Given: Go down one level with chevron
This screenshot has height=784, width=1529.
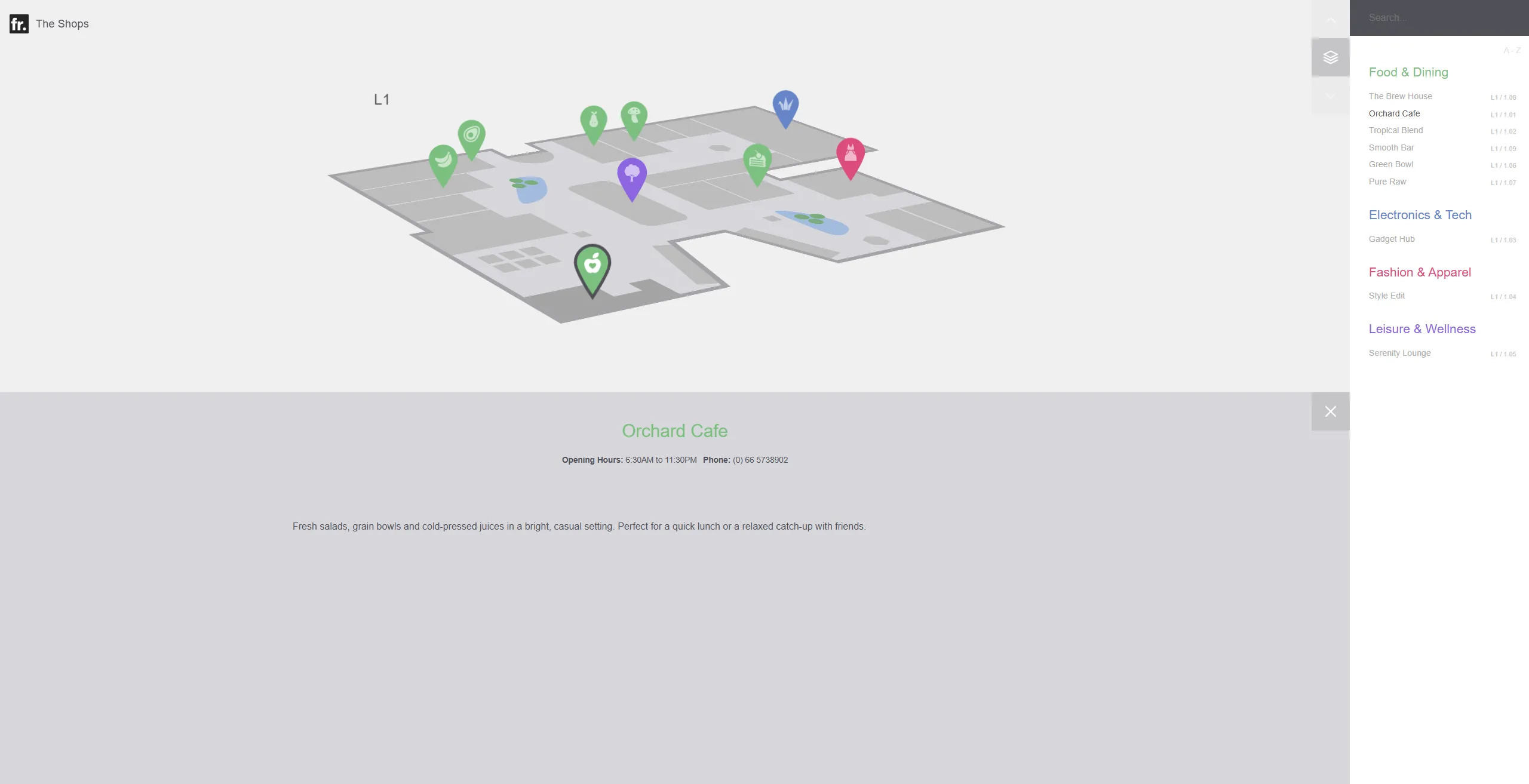Looking at the screenshot, I should [x=1330, y=96].
